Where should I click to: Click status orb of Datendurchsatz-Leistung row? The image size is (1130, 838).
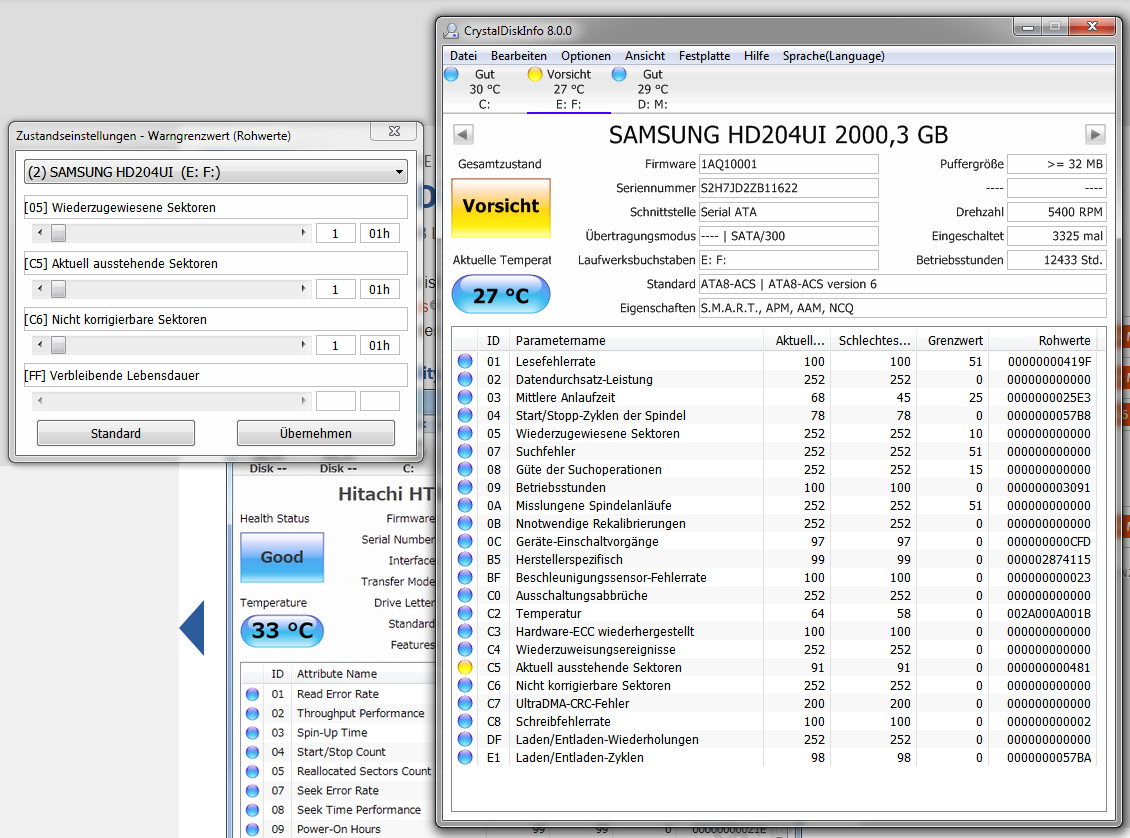pyautogui.click(x=466, y=379)
